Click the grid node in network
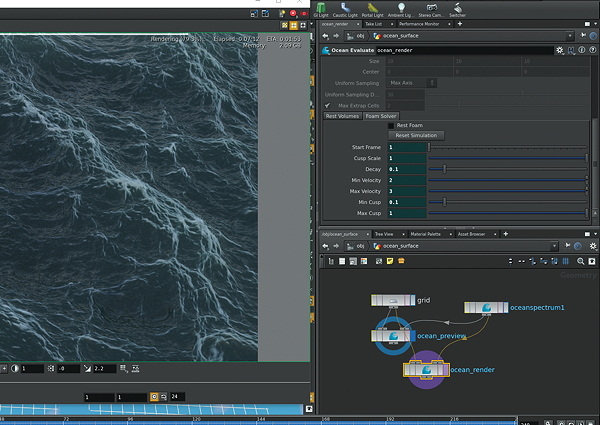The height and width of the screenshot is (425, 600). click(392, 300)
